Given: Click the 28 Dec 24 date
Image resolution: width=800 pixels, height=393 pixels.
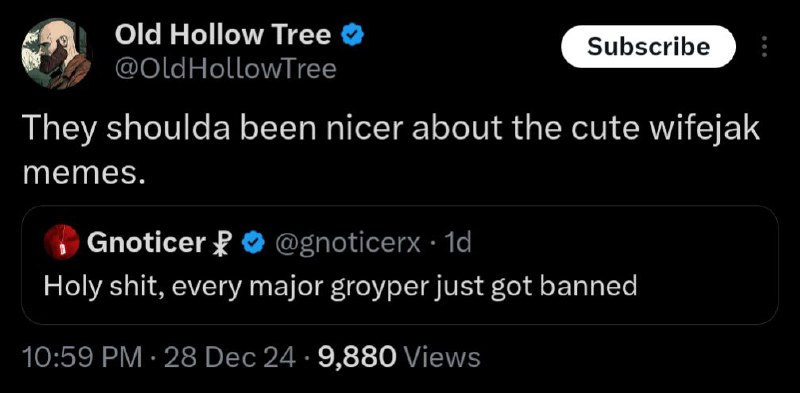Looking at the screenshot, I should 231,357.
